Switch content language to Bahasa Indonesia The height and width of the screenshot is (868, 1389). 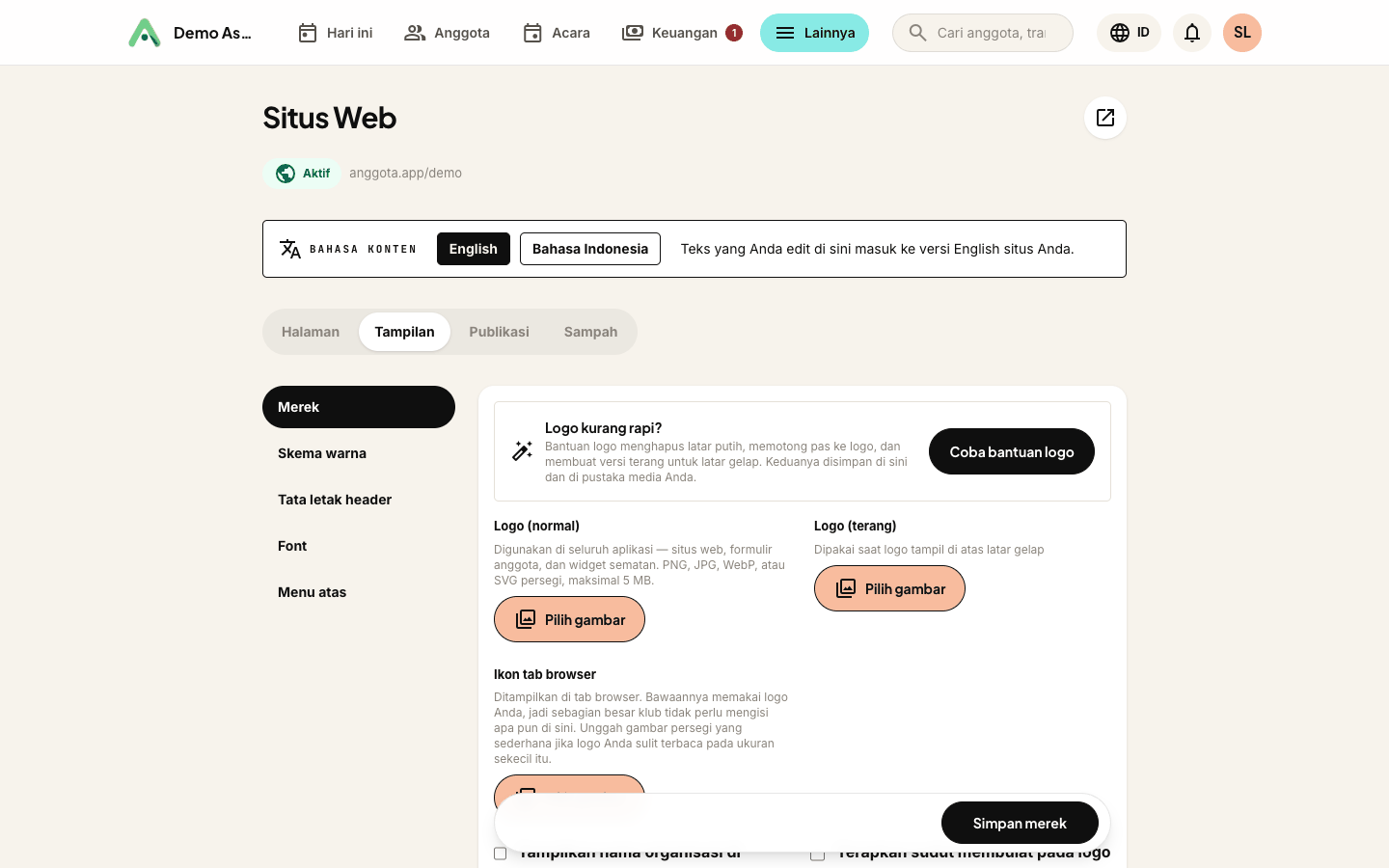pos(590,249)
